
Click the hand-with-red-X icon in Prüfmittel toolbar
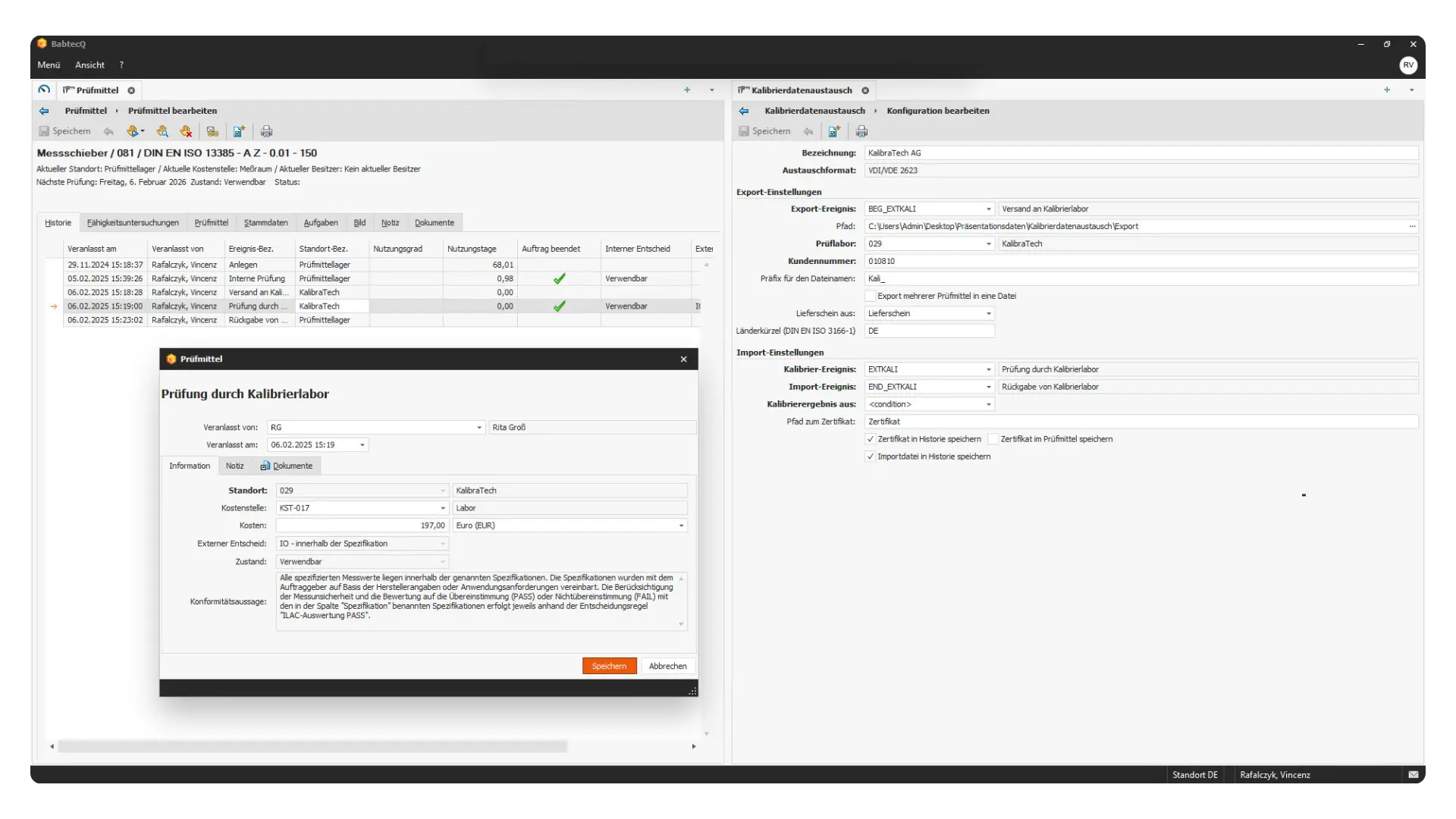point(186,131)
